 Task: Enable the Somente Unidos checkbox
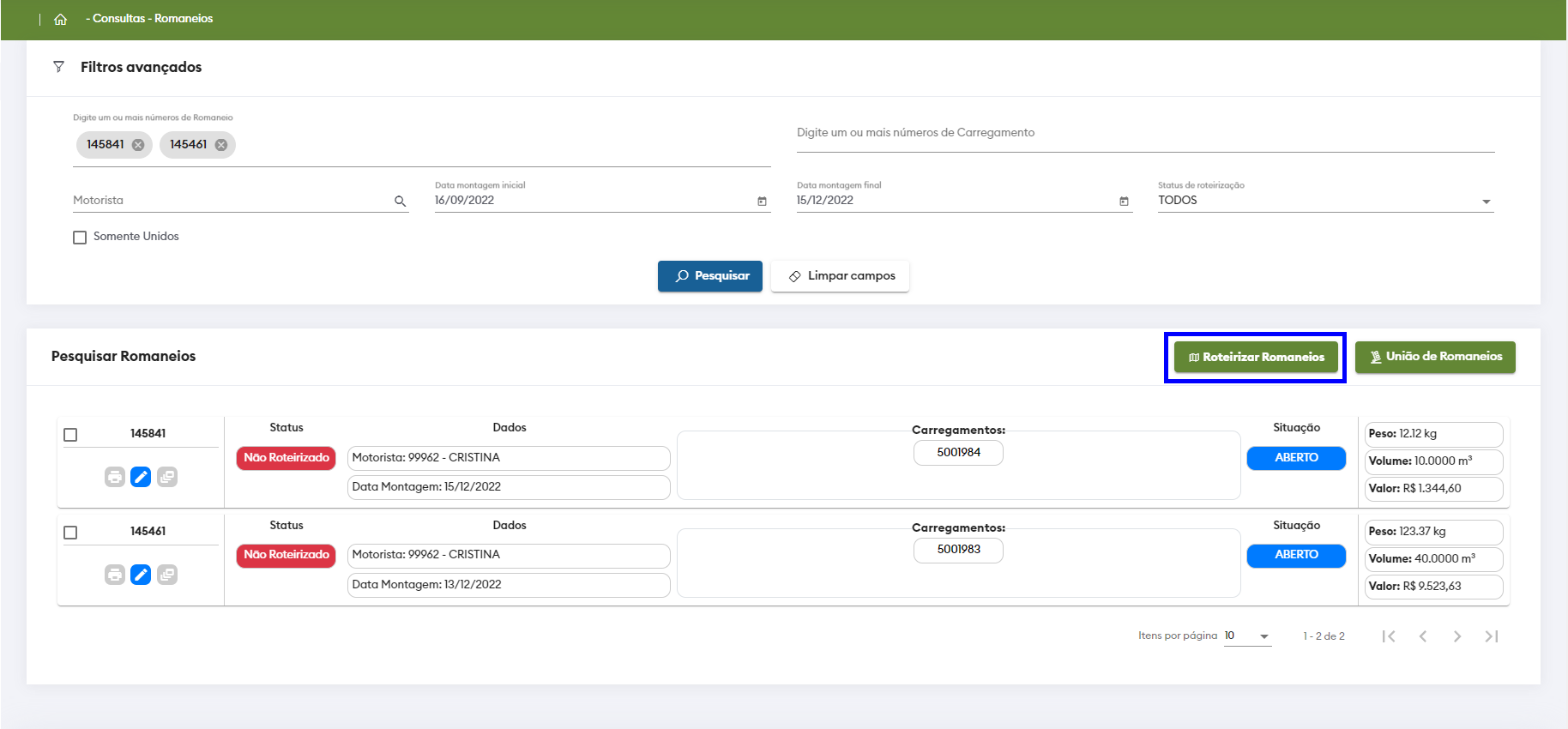[x=80, y=238]
